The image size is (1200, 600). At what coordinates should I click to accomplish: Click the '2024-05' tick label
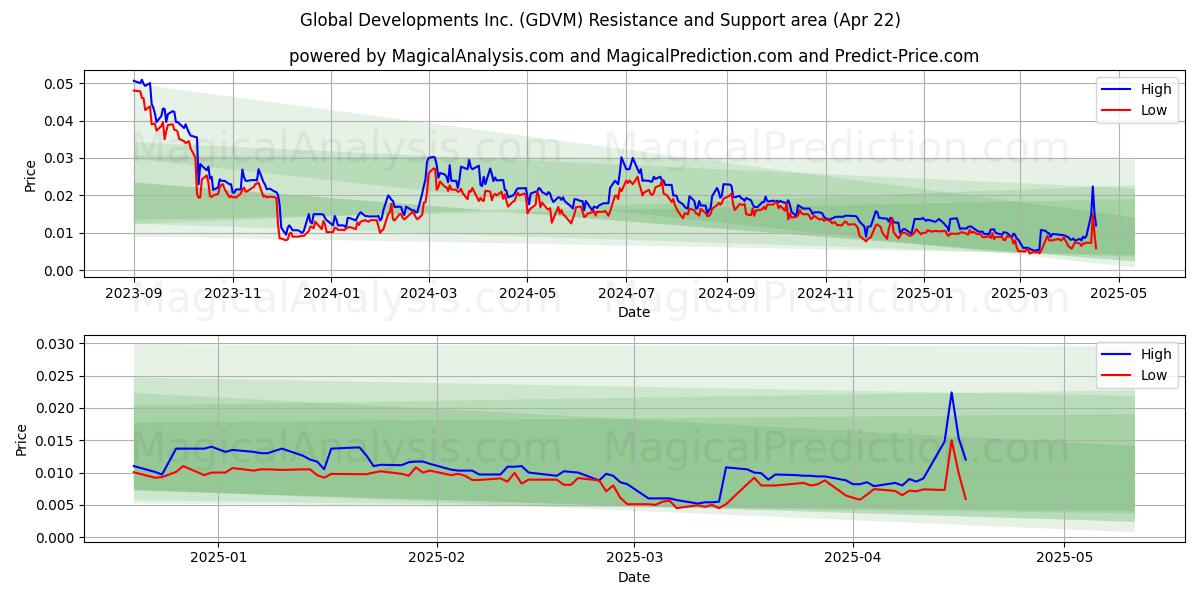click(x=527, y=293)
